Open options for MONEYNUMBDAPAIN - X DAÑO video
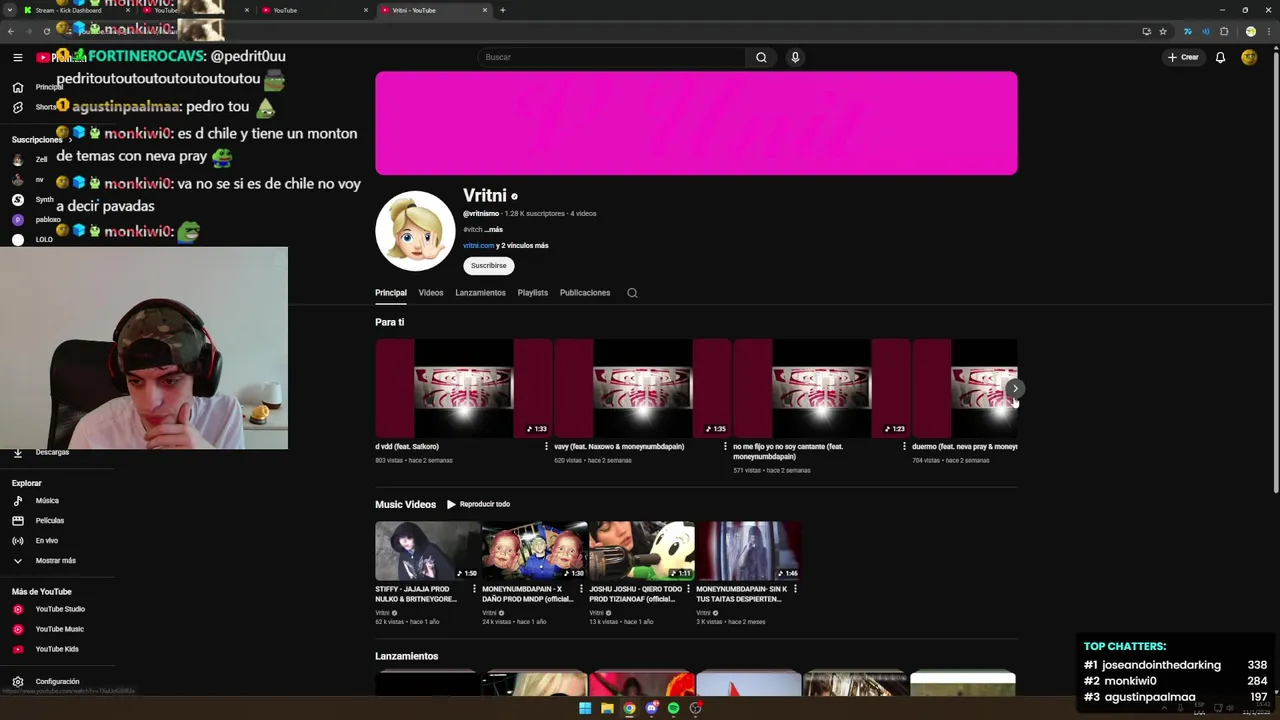Screen dimensions: 1280x720 pyautogui.click(x=581, y=589)
